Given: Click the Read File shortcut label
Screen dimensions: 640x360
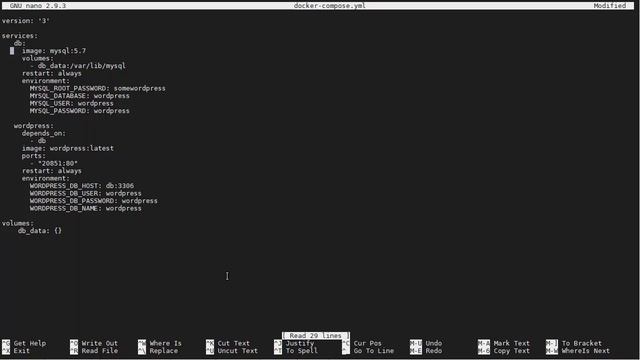Looking at the screenshot, I should click(100, 351).
